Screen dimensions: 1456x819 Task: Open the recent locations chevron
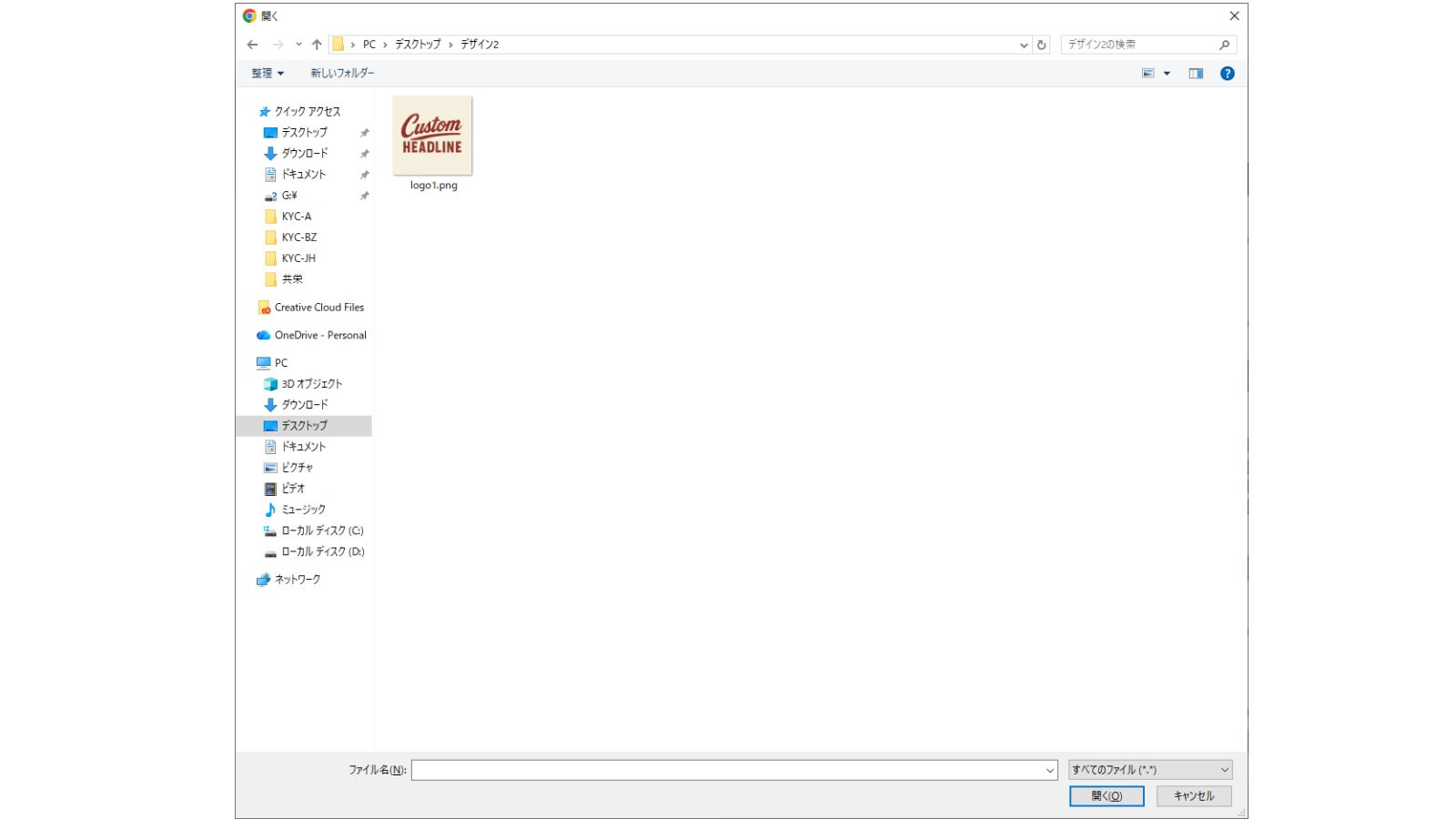(298, 45)
